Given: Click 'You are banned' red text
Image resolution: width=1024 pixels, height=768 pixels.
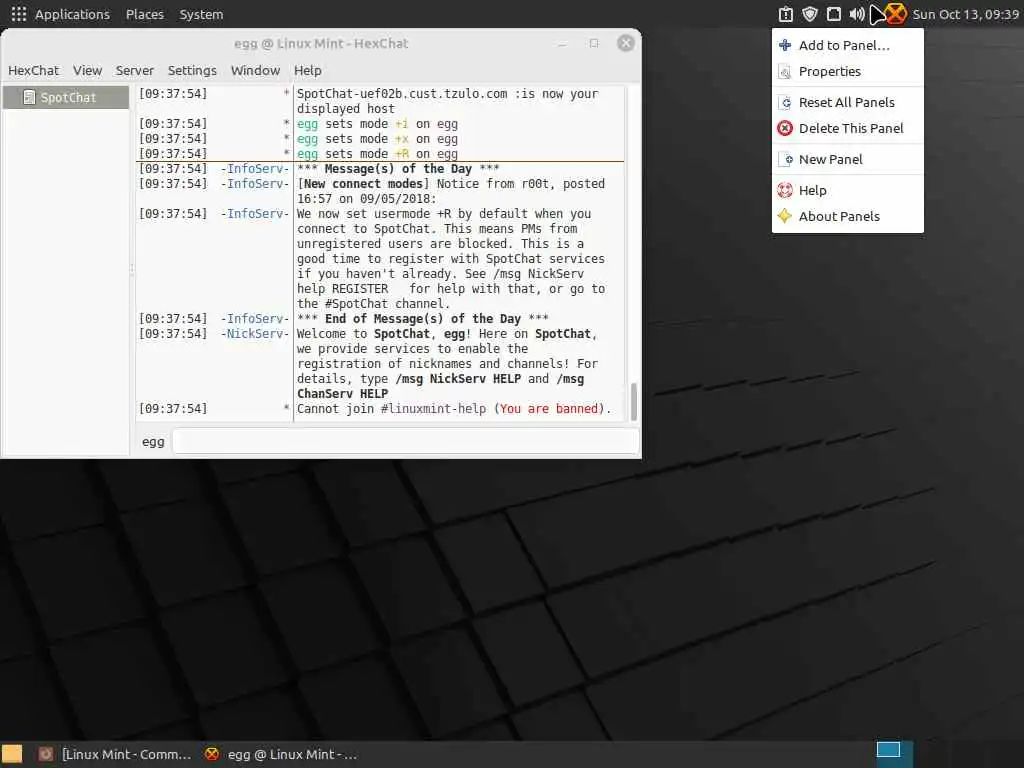Looking at the screenshot, I should [549, 409].
